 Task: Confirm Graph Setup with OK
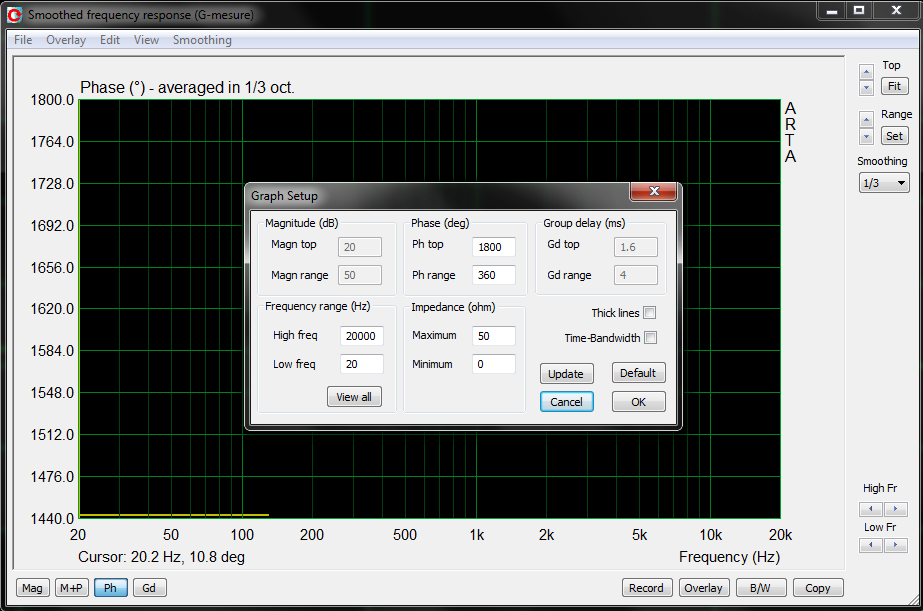tap(638, 402)
